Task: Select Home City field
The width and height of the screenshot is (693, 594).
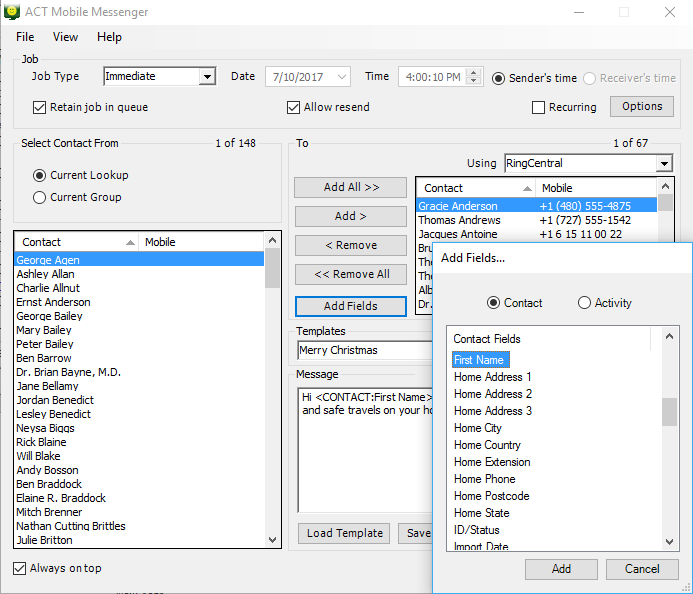Action: 477,428
